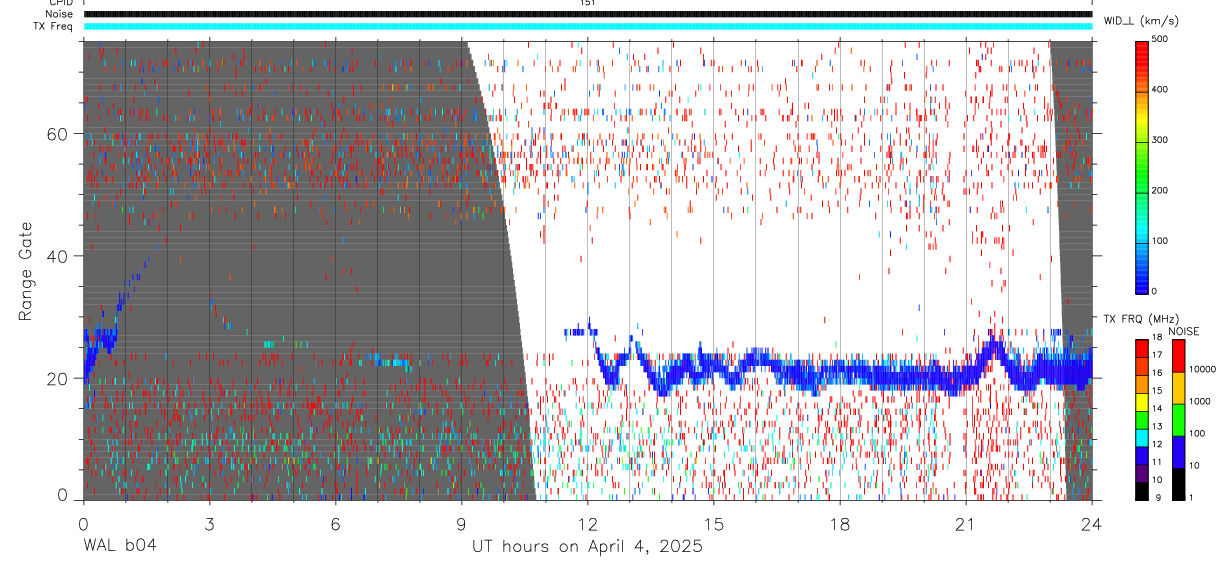Click the 14 tick on the TX FRQ legend
Image resolution: width=1228 pixels, height=567 pixels.
[1157, 408]
